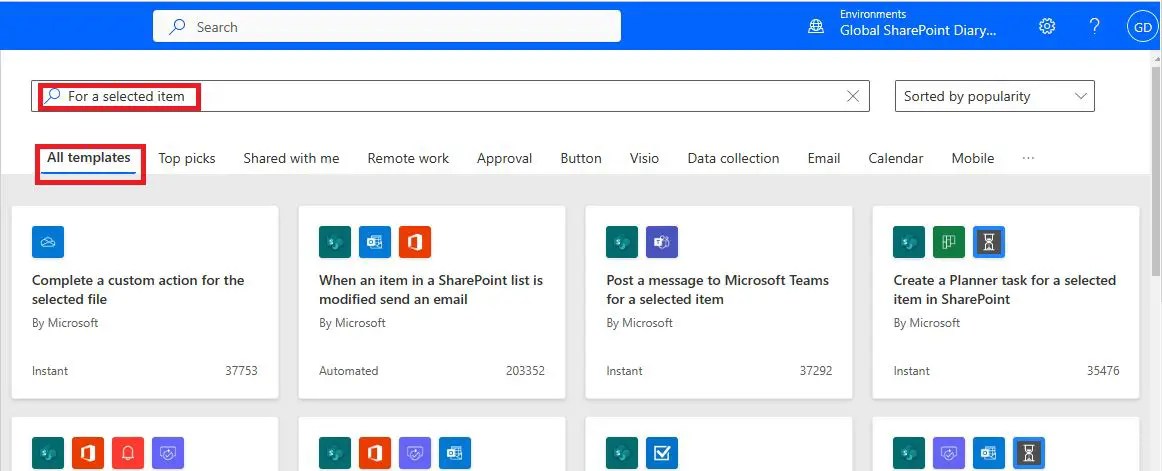The image size is (1162, 471).
Task: Open the Mobile tab
Action: 973,158
